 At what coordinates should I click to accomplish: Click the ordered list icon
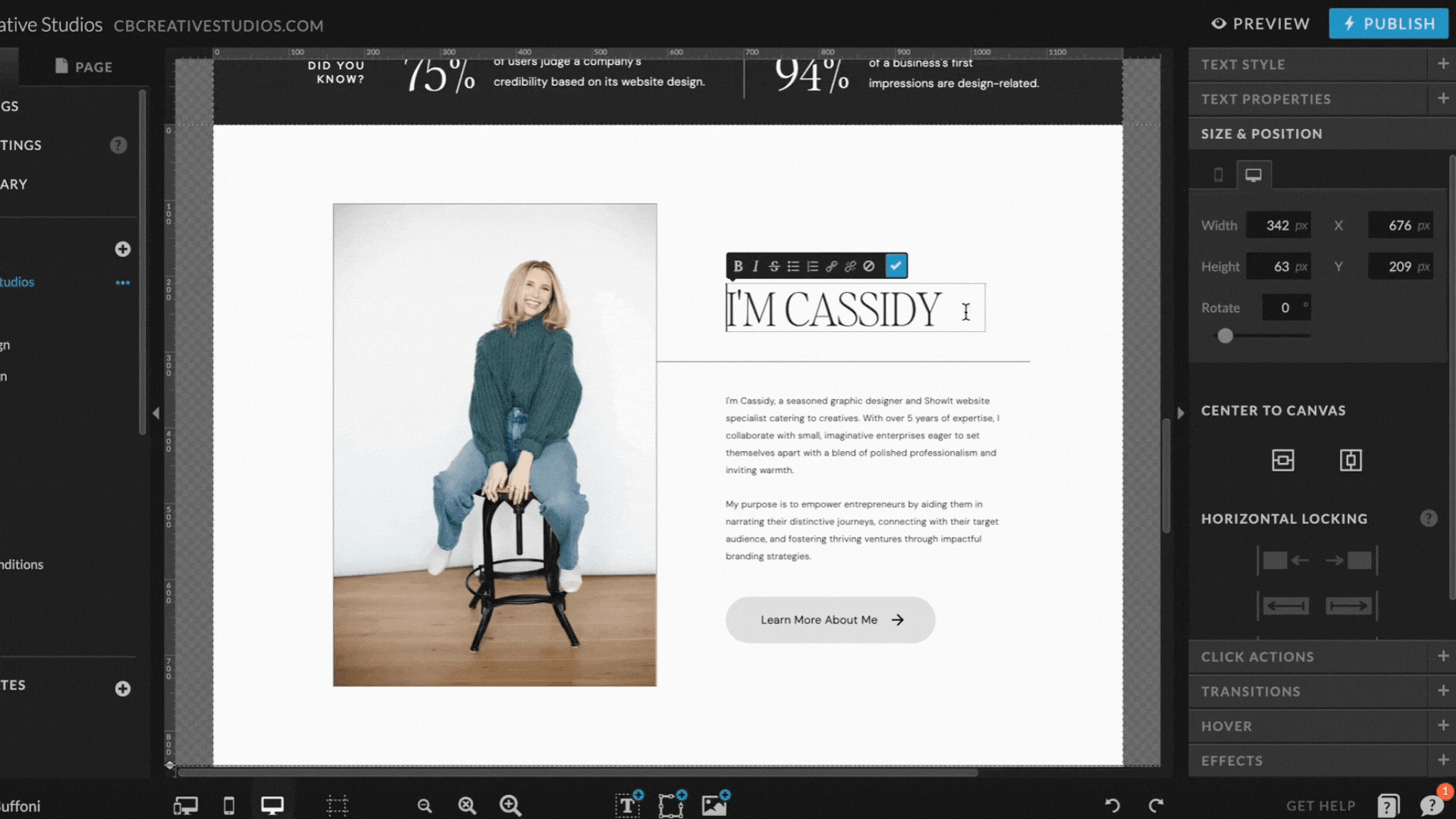click(x=812, y=265)
